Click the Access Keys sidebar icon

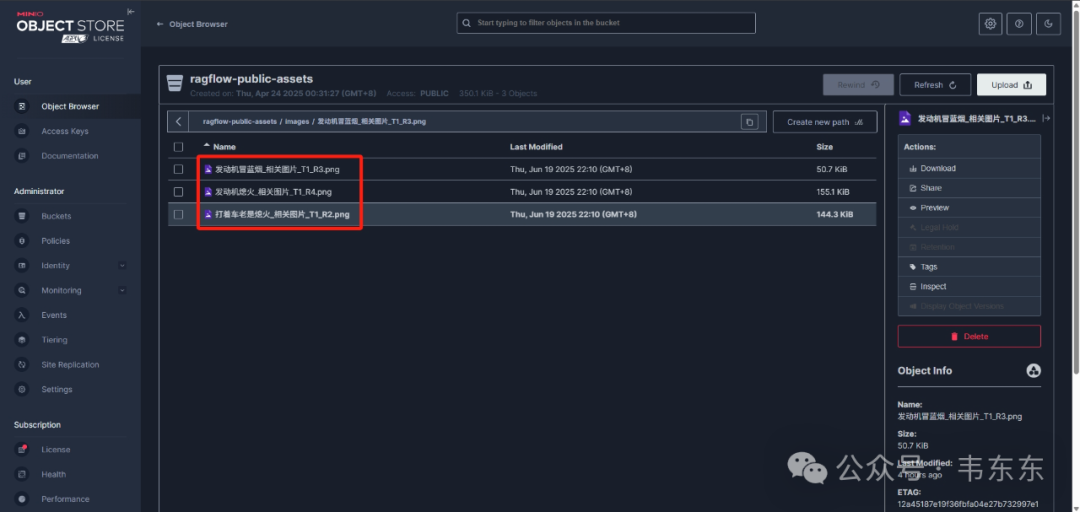point(22,131)
